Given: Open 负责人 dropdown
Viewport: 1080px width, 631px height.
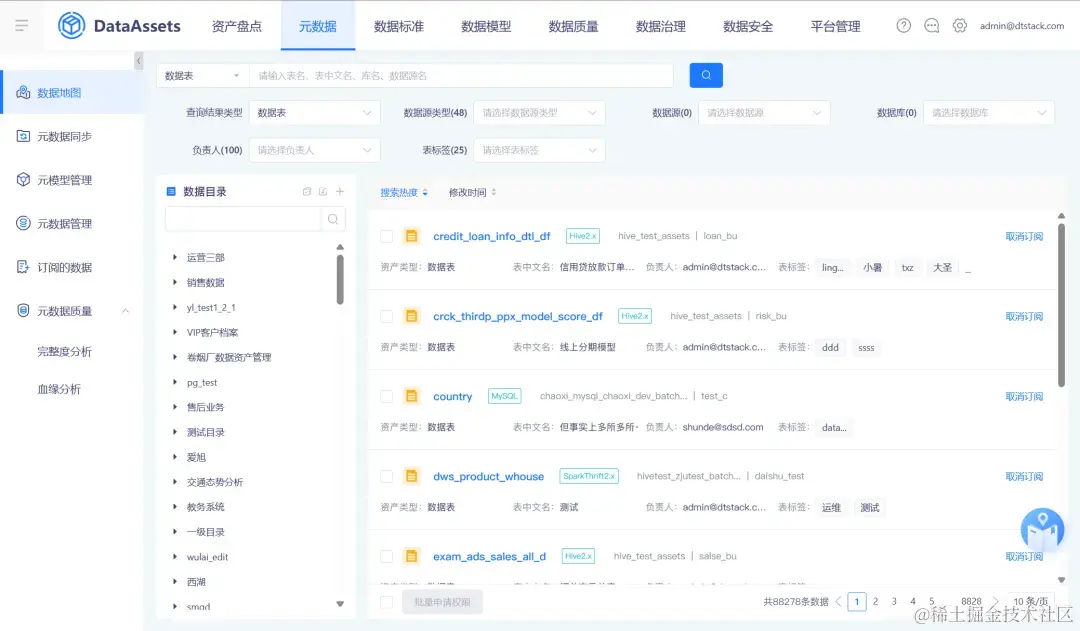Looking at the screenshot, I should pos(315,149).
